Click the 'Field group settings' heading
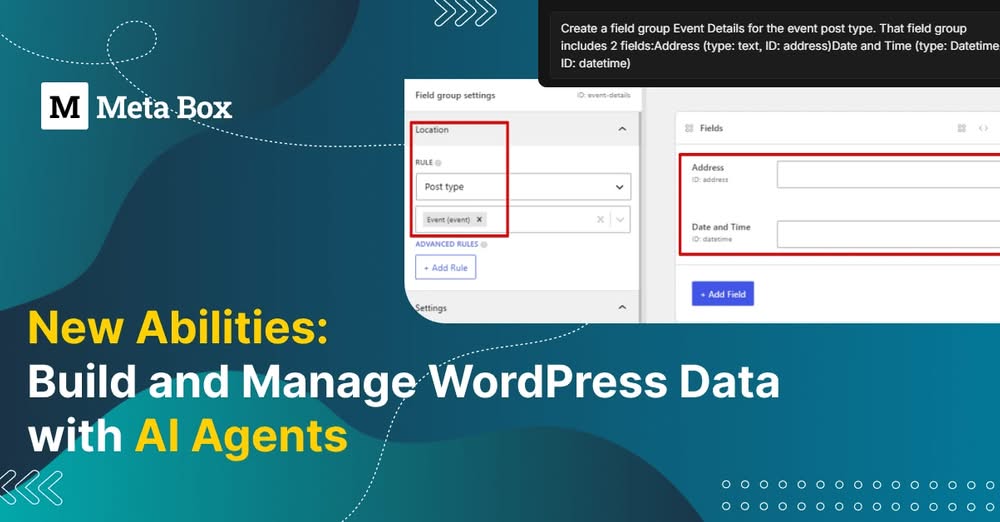 tap(455, 95)
